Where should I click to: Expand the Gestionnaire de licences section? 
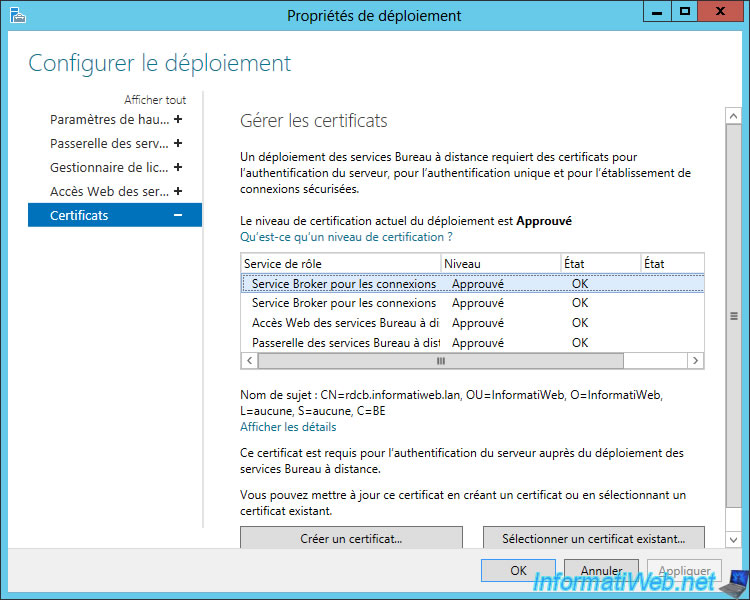click(178, 167)
